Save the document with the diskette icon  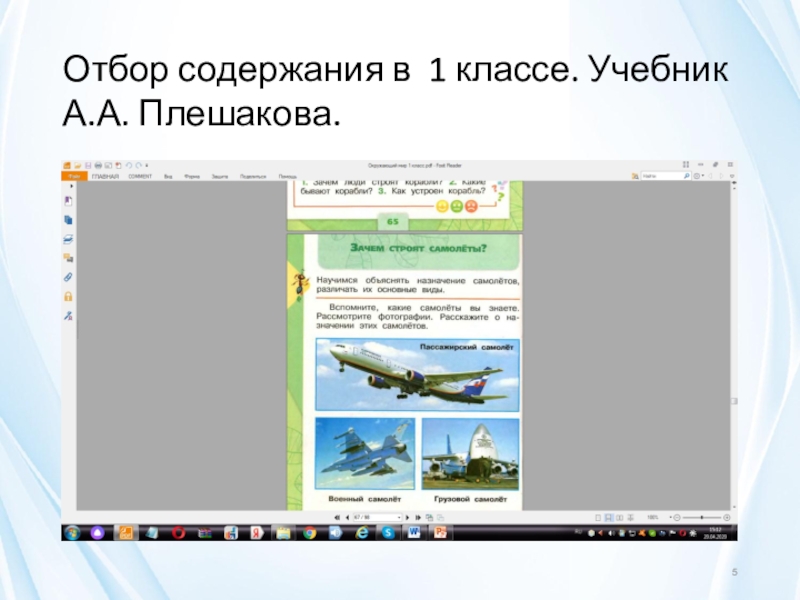coord(88,165)
